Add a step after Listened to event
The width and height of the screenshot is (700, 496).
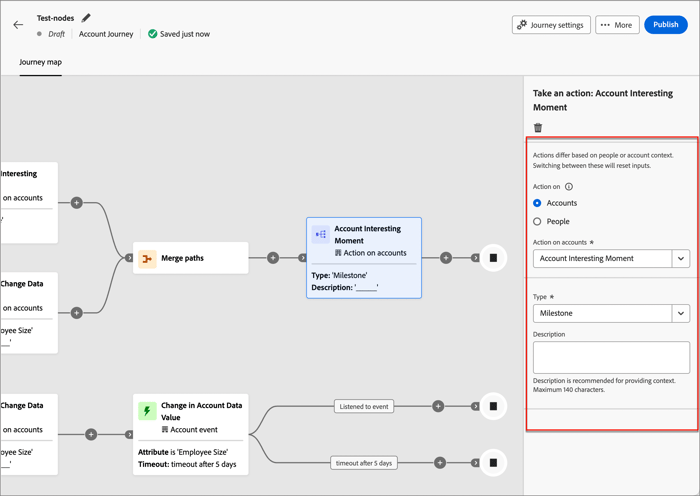[438, 406]
